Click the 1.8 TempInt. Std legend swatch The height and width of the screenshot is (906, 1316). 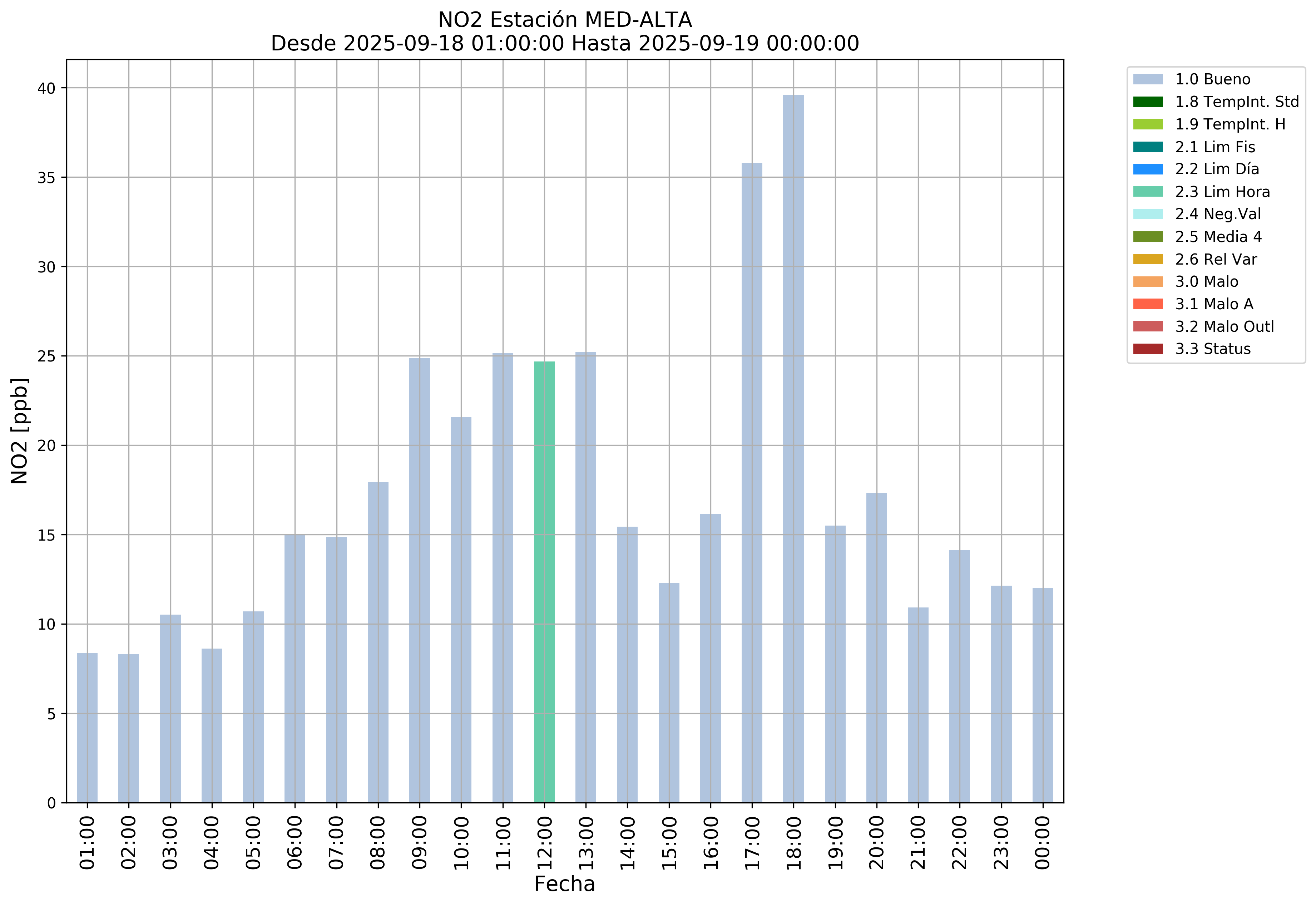tap(1147, 102)
